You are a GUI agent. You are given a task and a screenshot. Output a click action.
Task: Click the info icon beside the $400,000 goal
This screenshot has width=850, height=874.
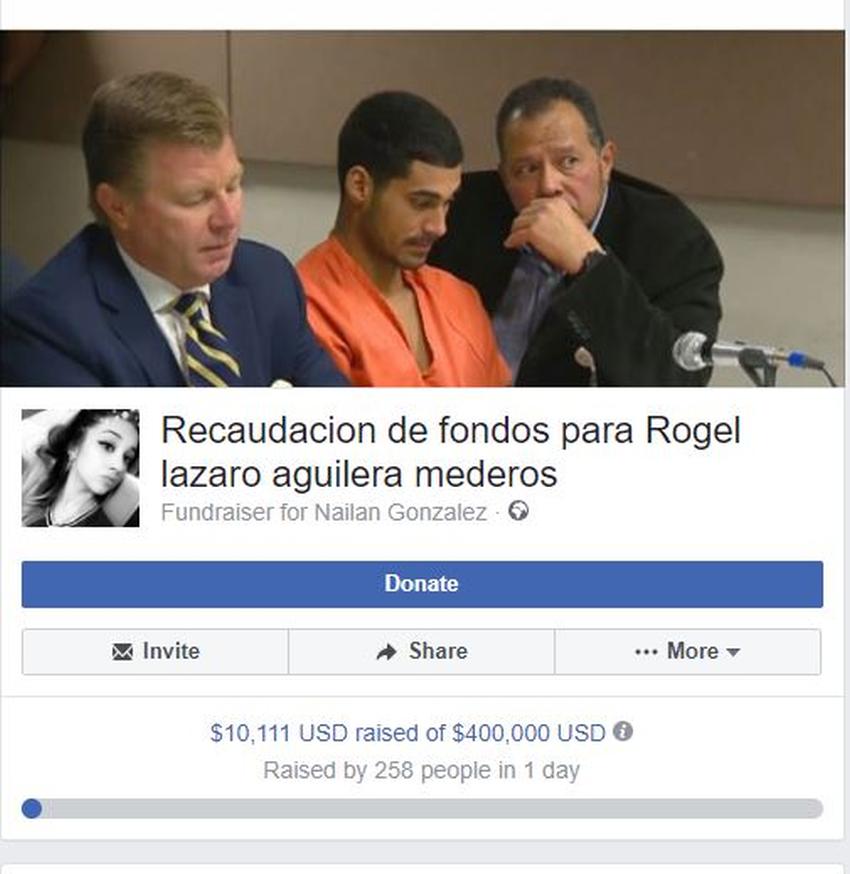tap(623, 731)
